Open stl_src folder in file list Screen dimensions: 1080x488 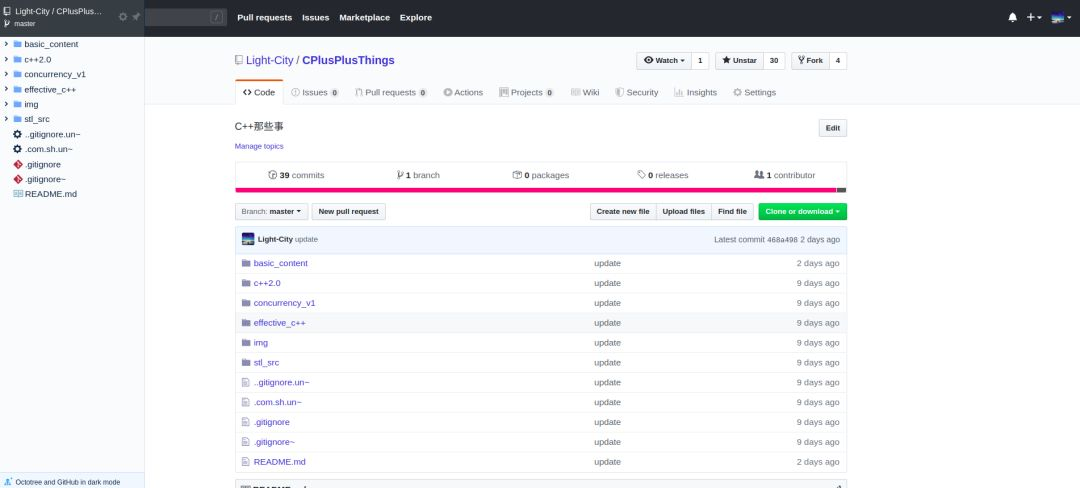267,363
